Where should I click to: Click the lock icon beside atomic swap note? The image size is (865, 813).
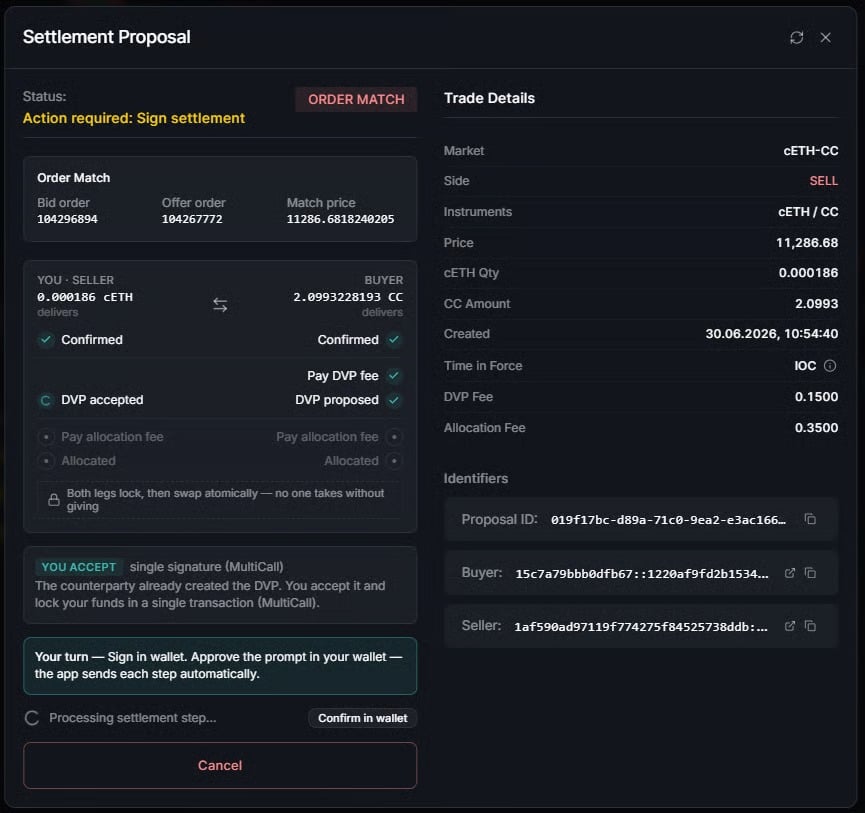point(54,500)
